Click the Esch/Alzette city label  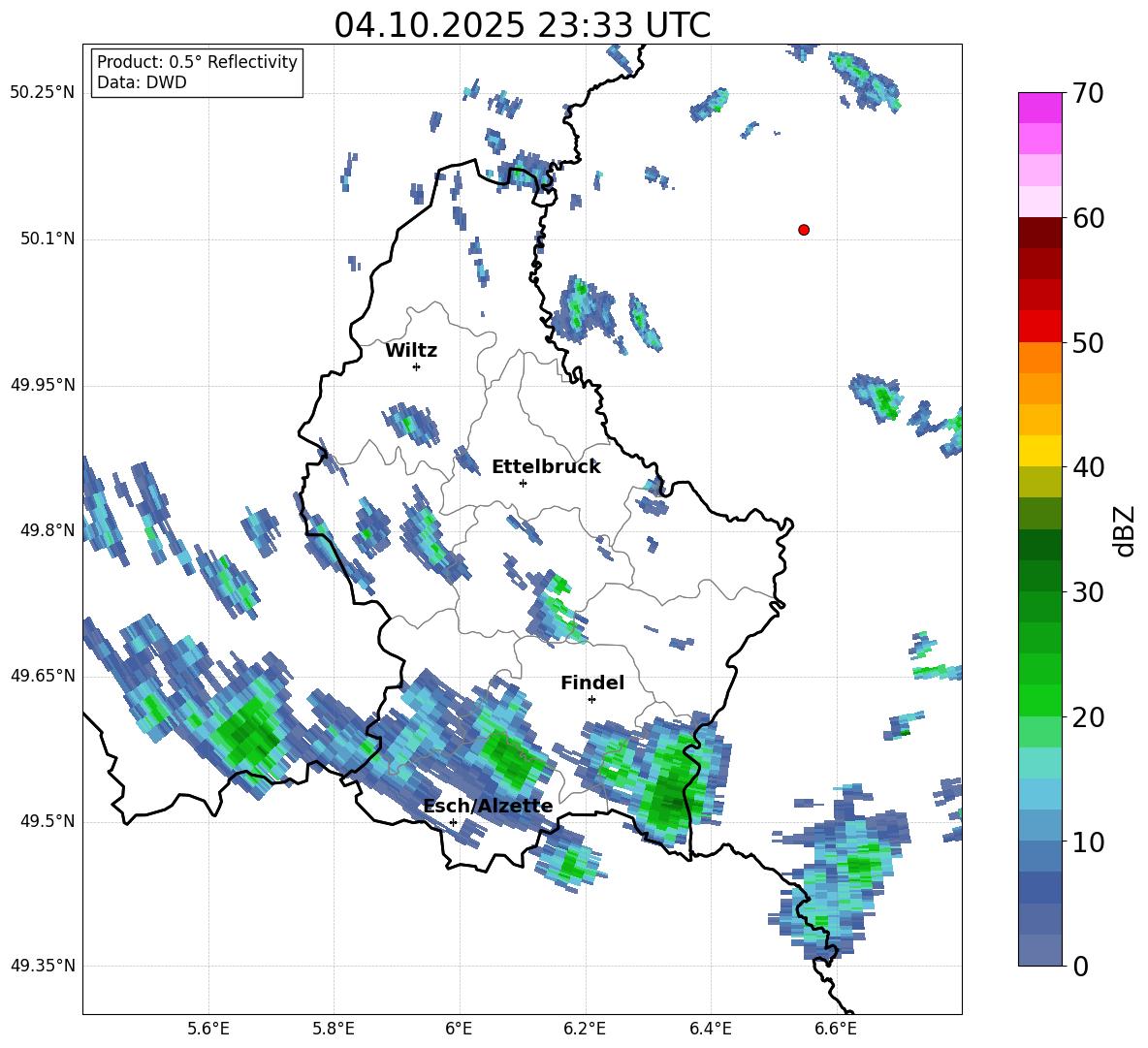click(488, 806)
